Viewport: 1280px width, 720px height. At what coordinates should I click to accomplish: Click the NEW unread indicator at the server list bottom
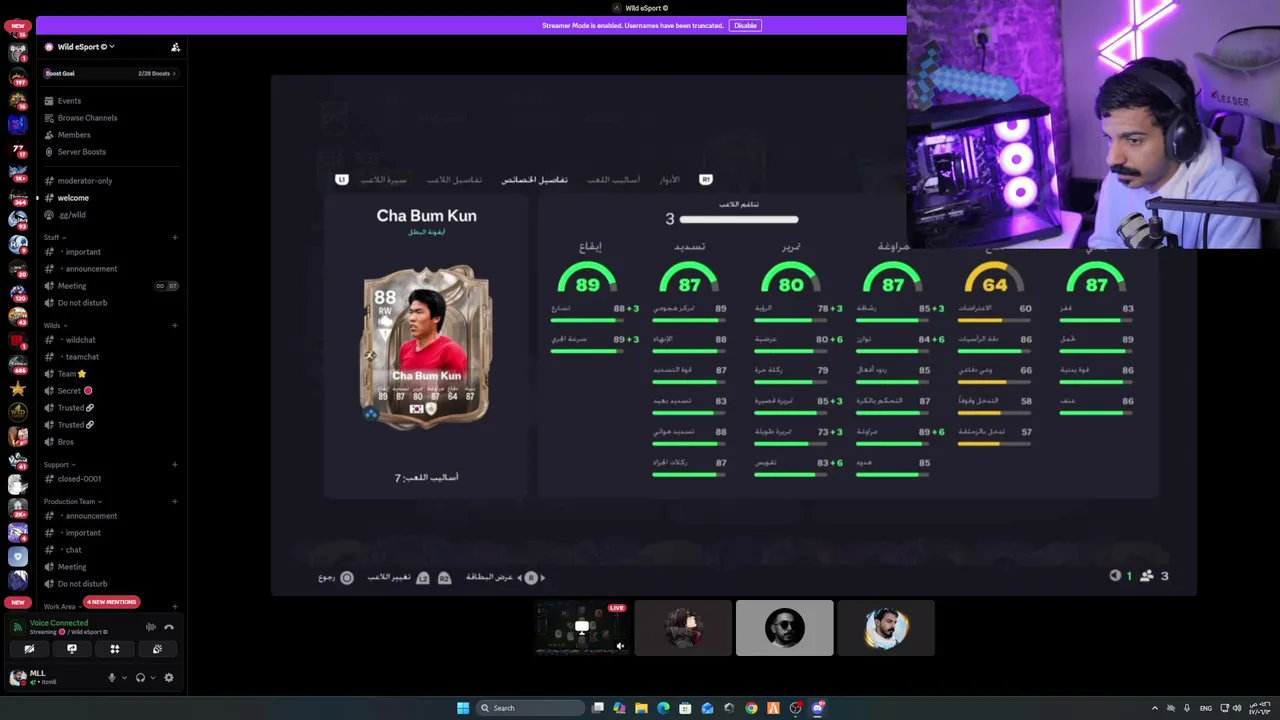[x=18, y=602]
